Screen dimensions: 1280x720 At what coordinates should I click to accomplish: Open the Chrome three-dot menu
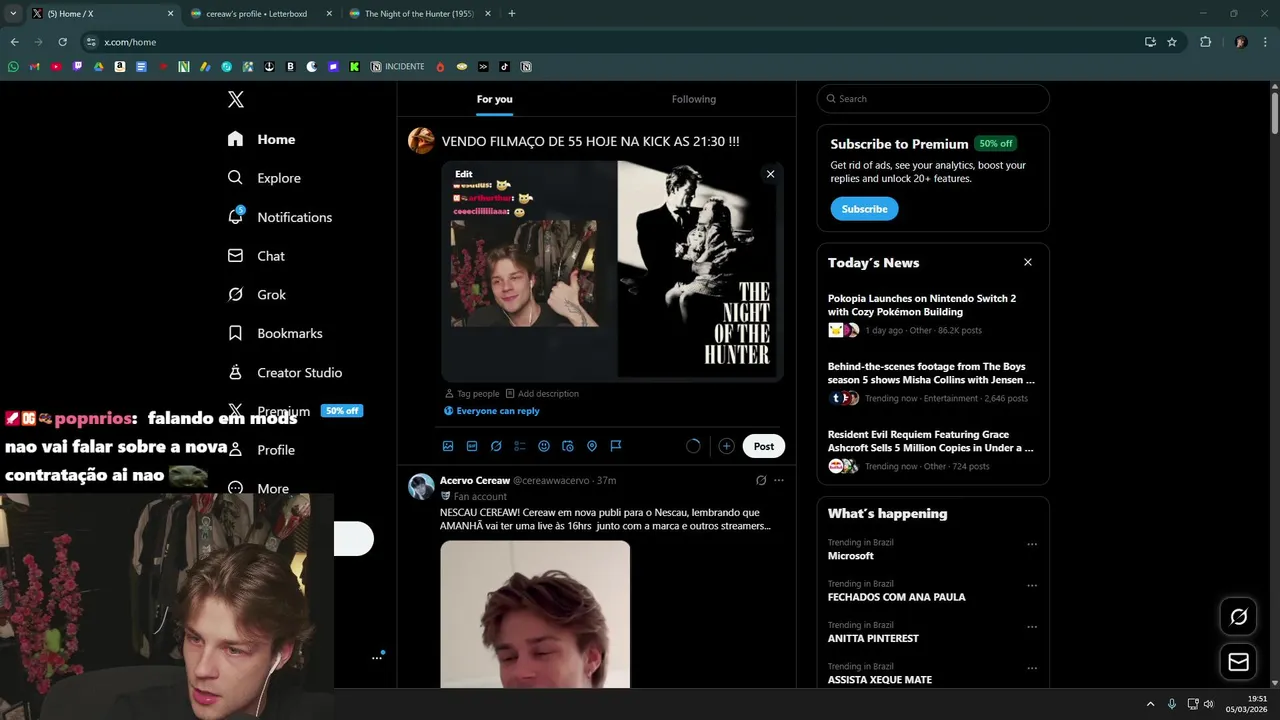tap(1266, 42)
